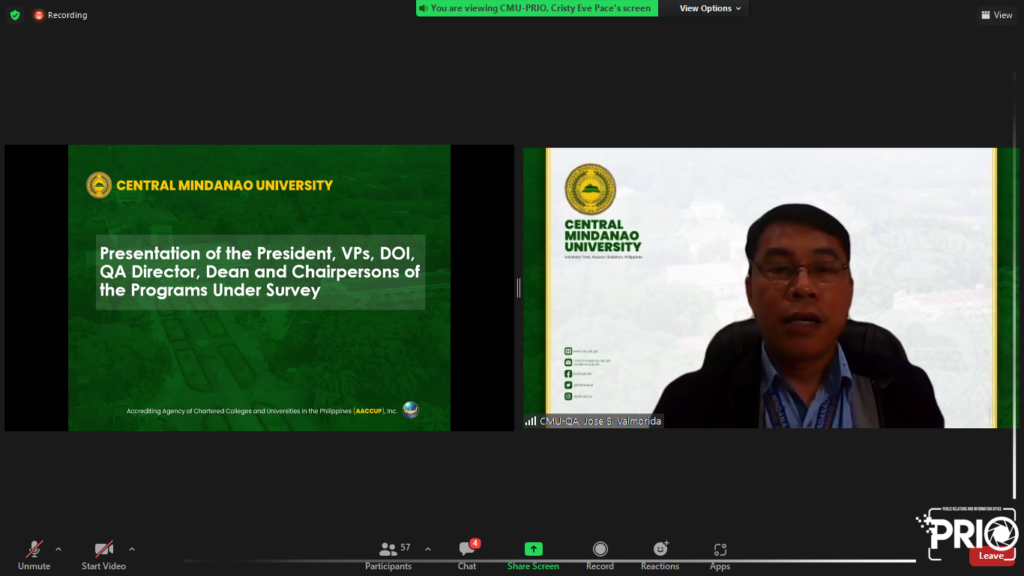Click the divider handle between shared screen and video

coord(519,287)
